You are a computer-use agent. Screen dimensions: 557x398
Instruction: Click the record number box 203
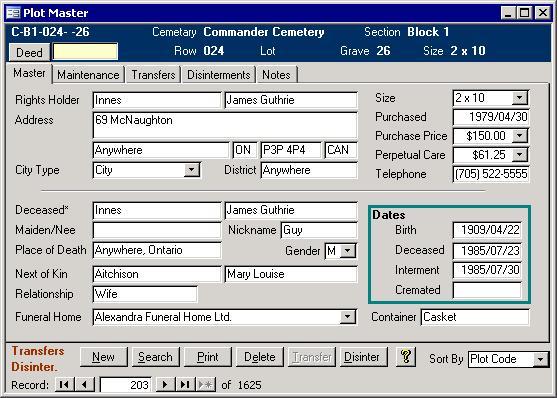point(126,385)
